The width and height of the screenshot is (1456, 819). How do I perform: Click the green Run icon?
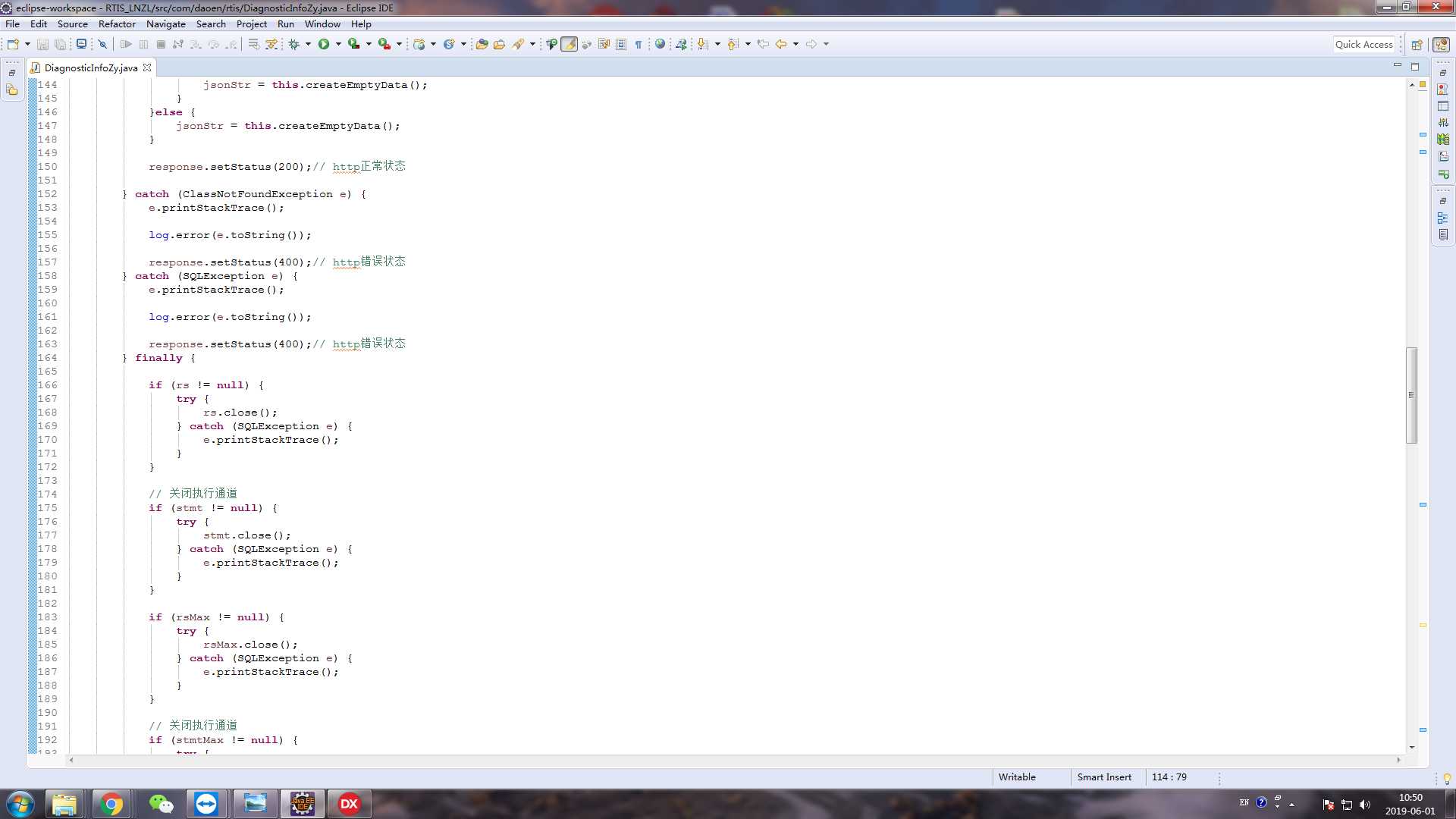pyautogui.click(x=324, y=44)
